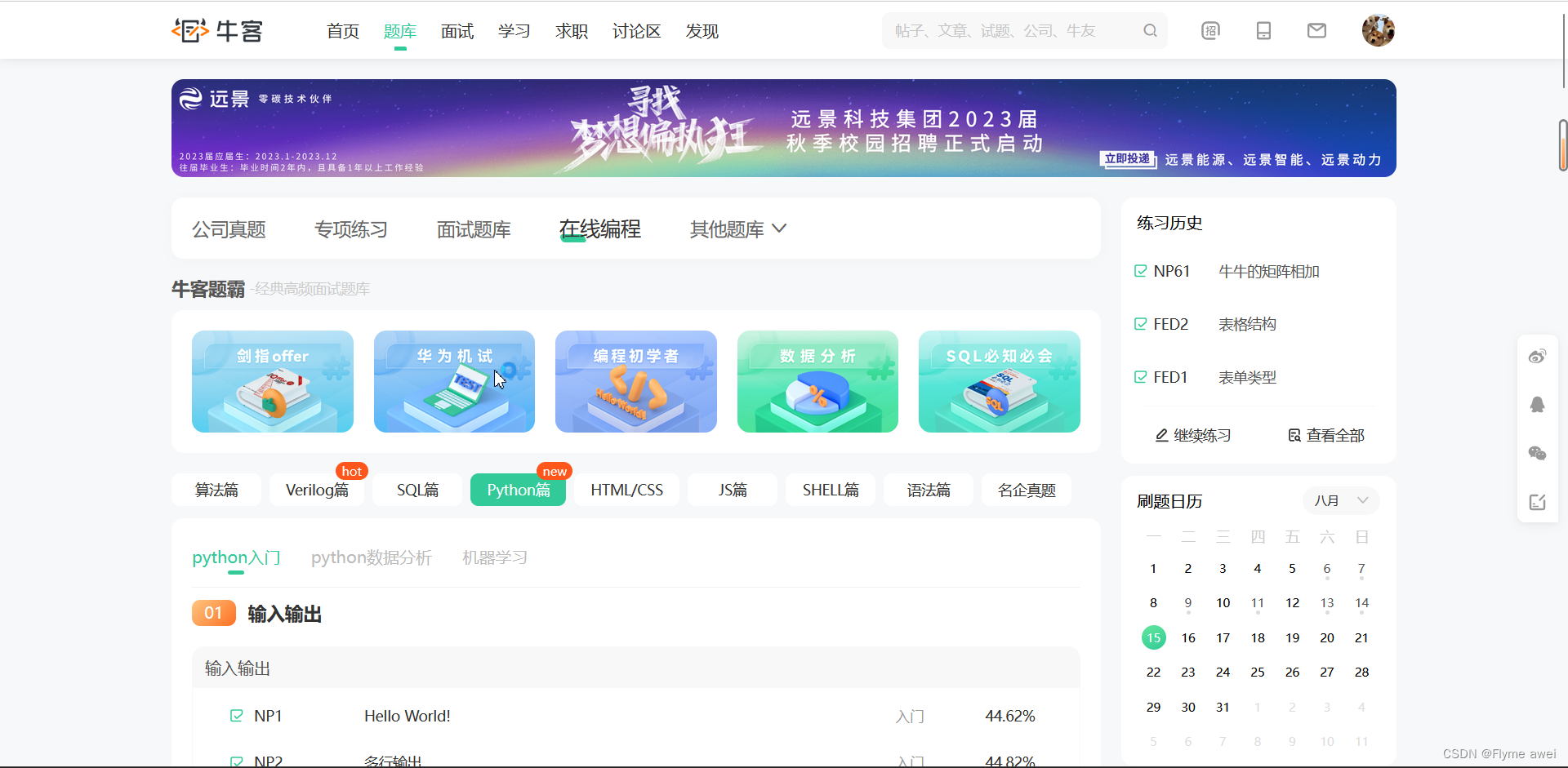Click the 继续练习 pencil button
This screenshot has width=1568, height=768.
click(x=1192, y=436)
